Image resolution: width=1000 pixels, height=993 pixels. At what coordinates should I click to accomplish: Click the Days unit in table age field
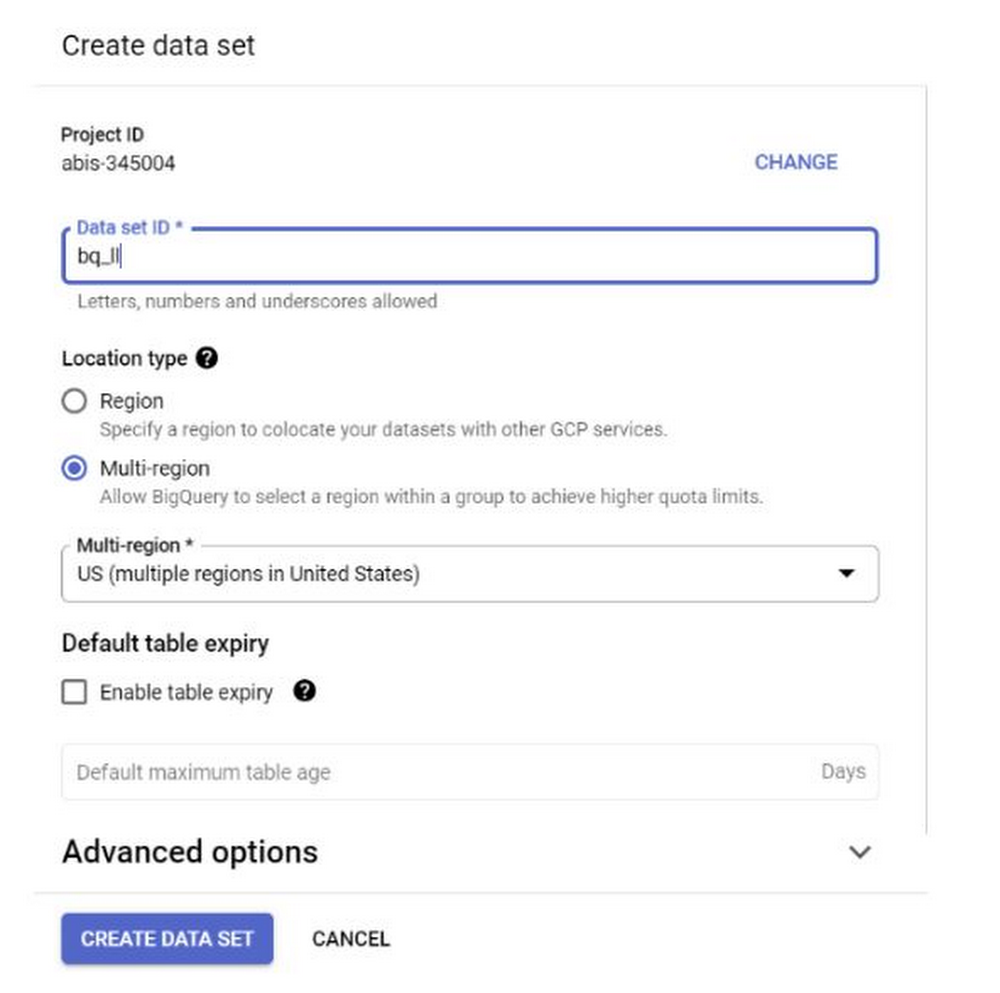pyautogui.click(x=843, y=772)
